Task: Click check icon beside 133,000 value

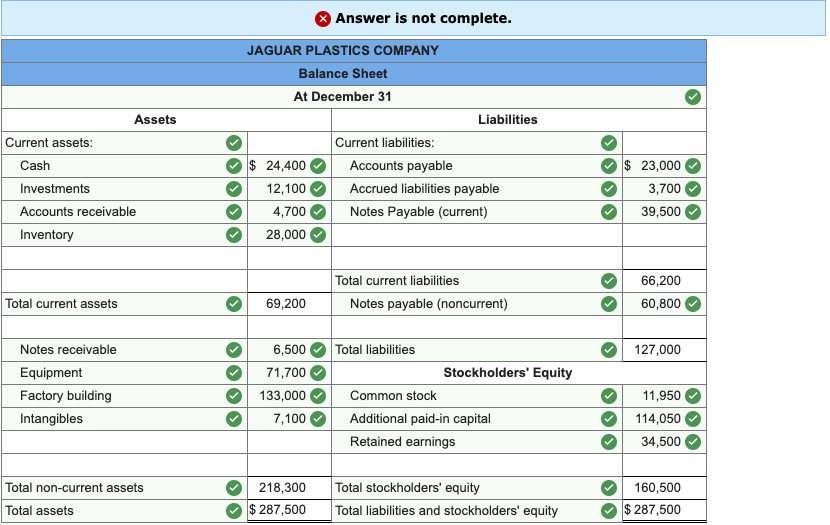Action: pyautogui.click(x=318, y=396)
